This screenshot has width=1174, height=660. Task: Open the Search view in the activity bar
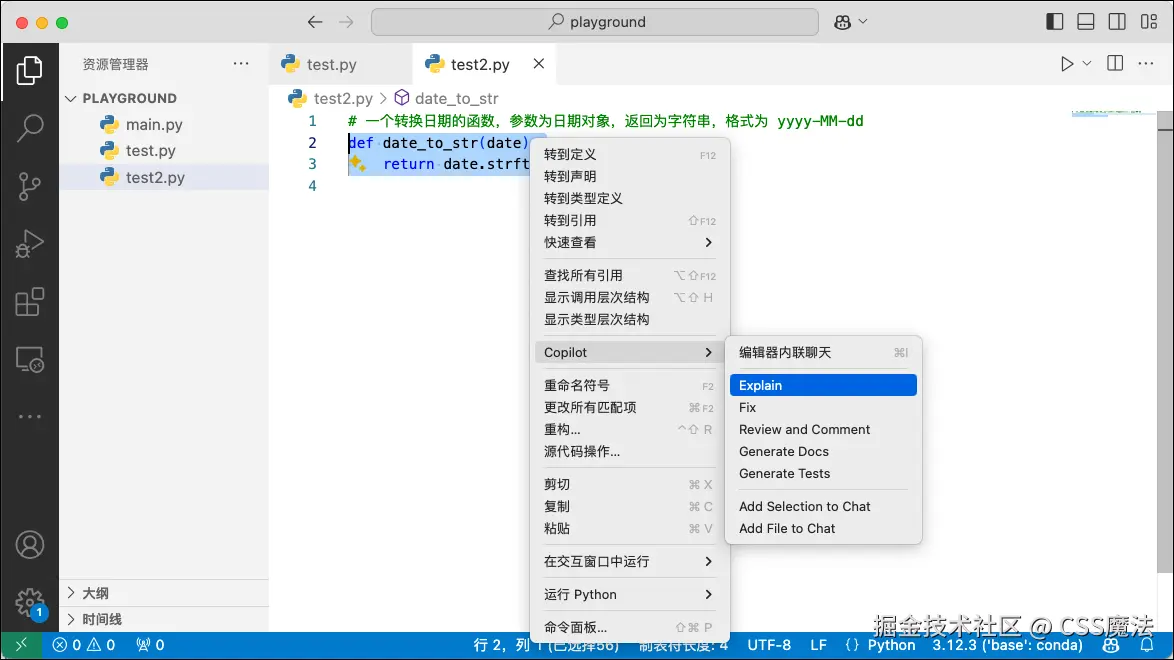coord(30,127)
